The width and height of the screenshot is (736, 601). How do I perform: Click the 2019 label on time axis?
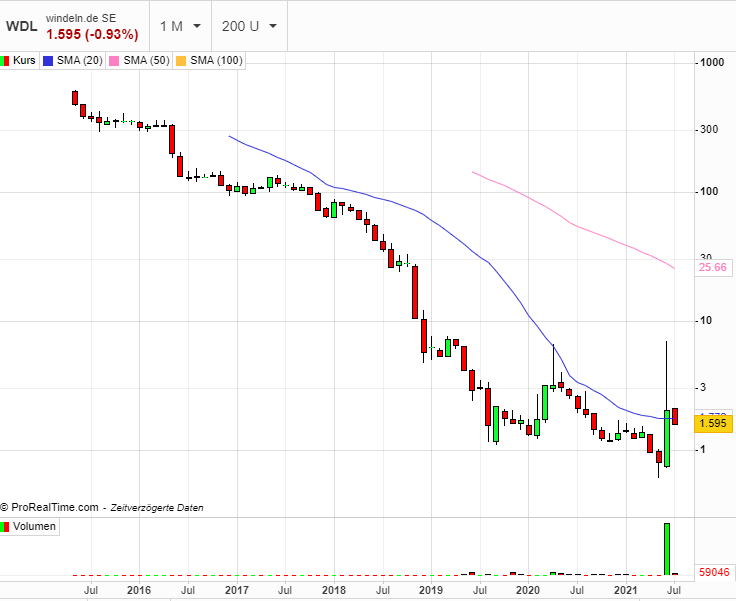click(x=429, y=591)
